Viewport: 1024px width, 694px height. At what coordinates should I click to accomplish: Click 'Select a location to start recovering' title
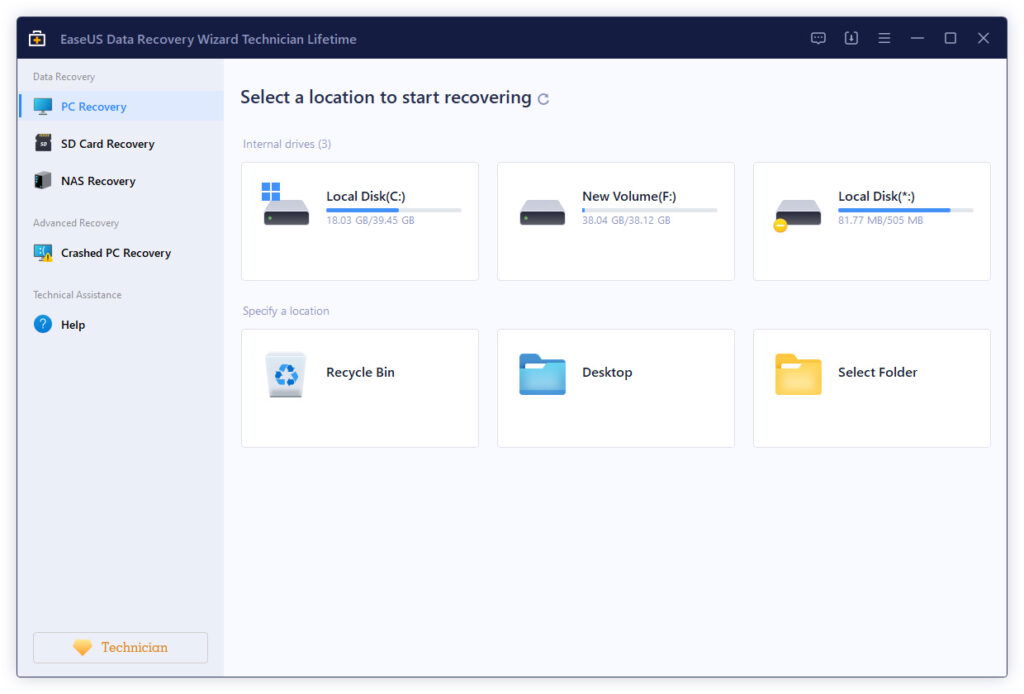pos(386,97)
